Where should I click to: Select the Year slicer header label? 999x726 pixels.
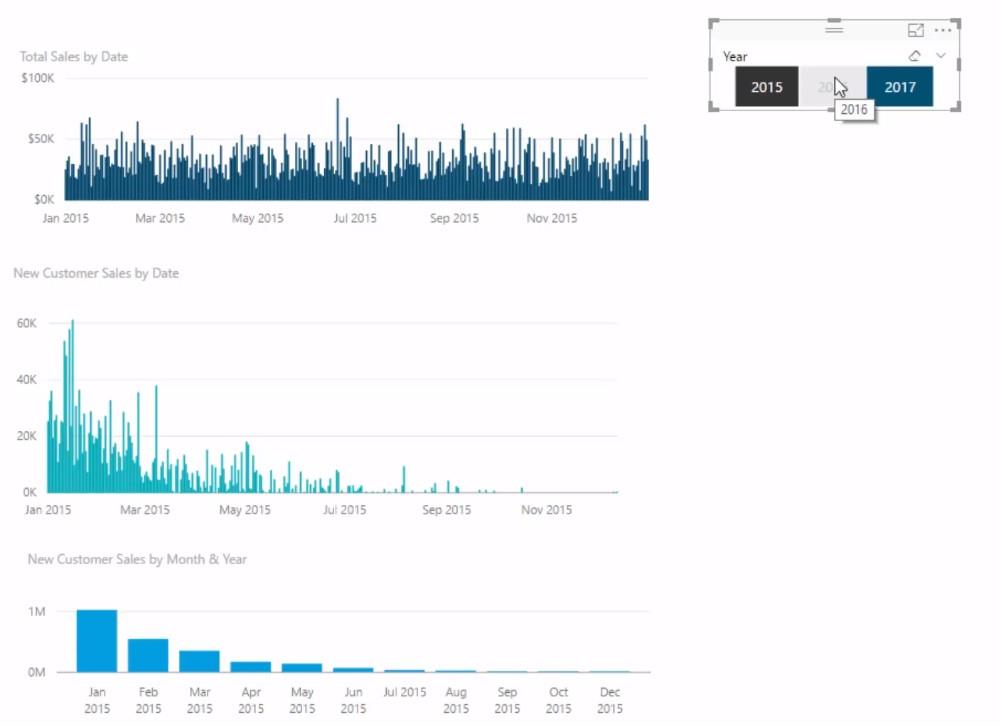735,57
